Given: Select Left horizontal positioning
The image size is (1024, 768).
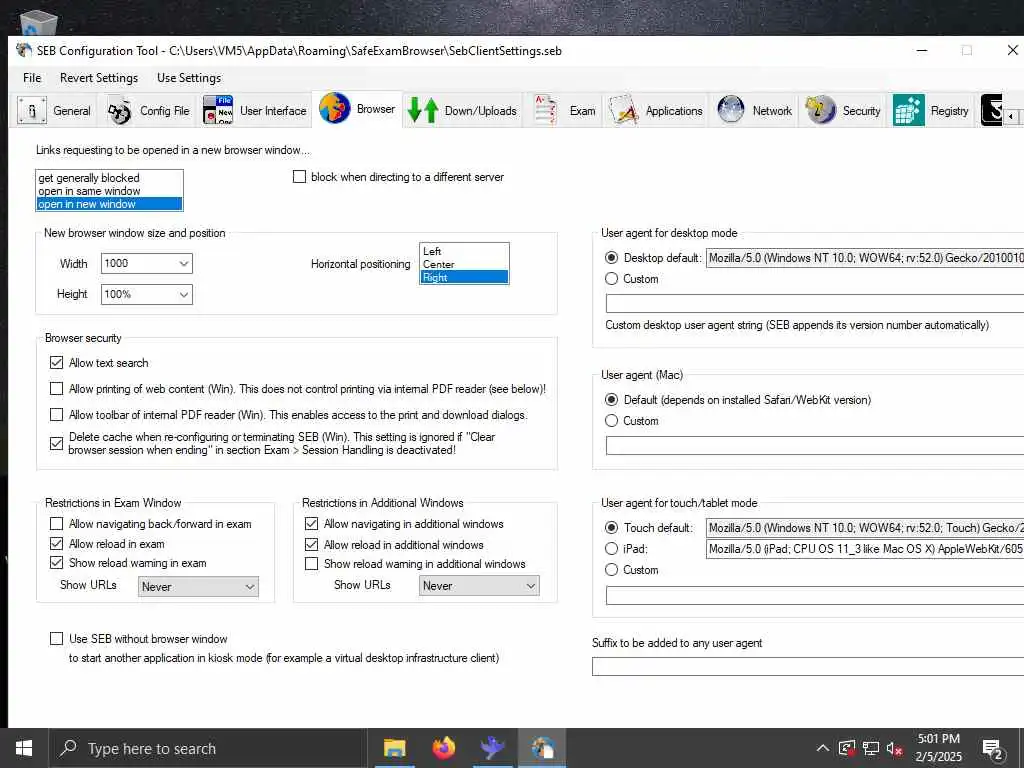Looking at the screenshot, I should click(464, 251).
